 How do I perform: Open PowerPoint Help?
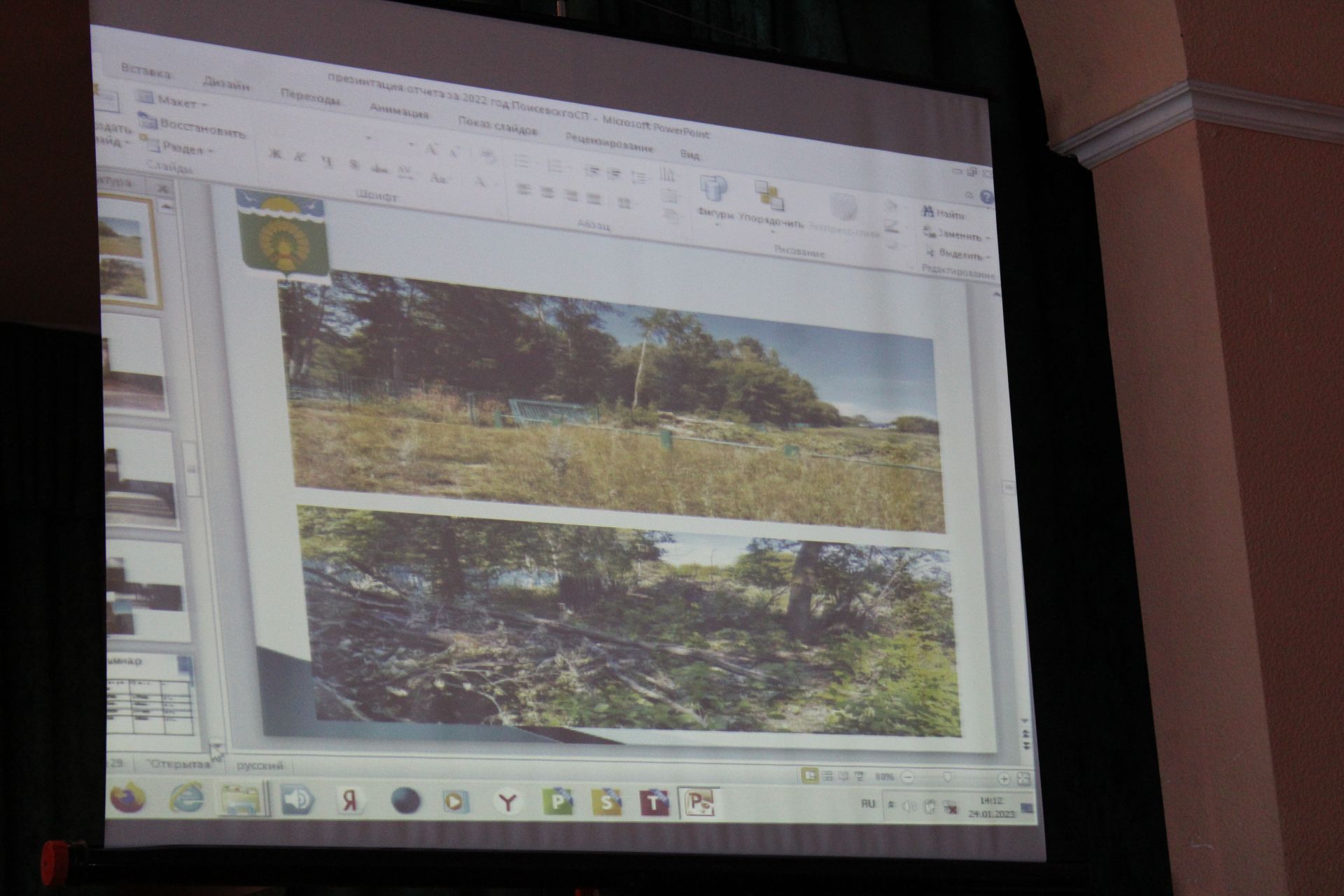pyautogui.click(x=986, y=197)
